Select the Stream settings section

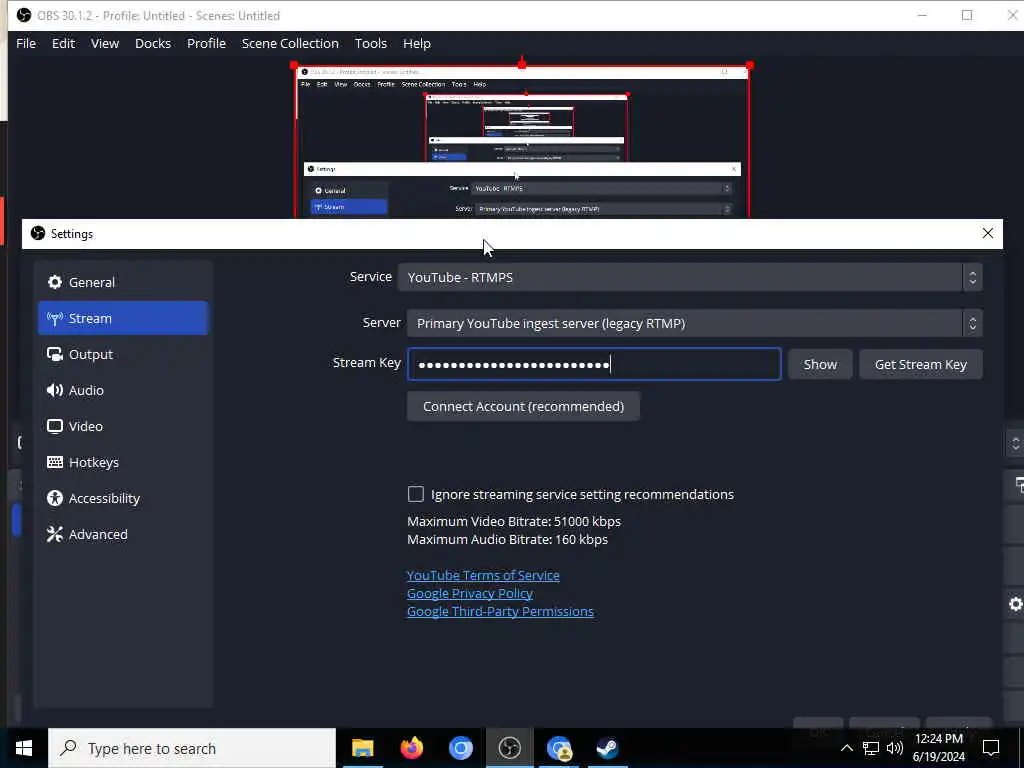click(123, 318)
